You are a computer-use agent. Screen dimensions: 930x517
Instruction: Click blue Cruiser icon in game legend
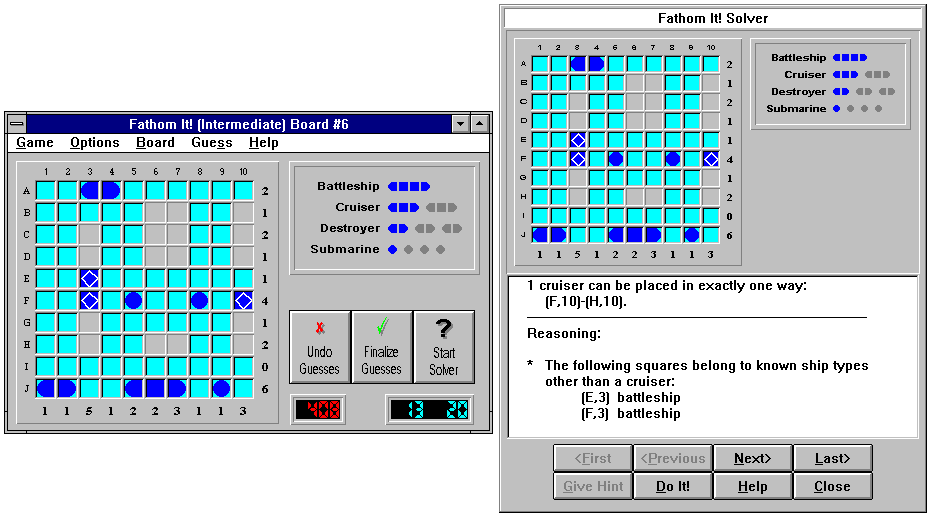coord(403,208)
